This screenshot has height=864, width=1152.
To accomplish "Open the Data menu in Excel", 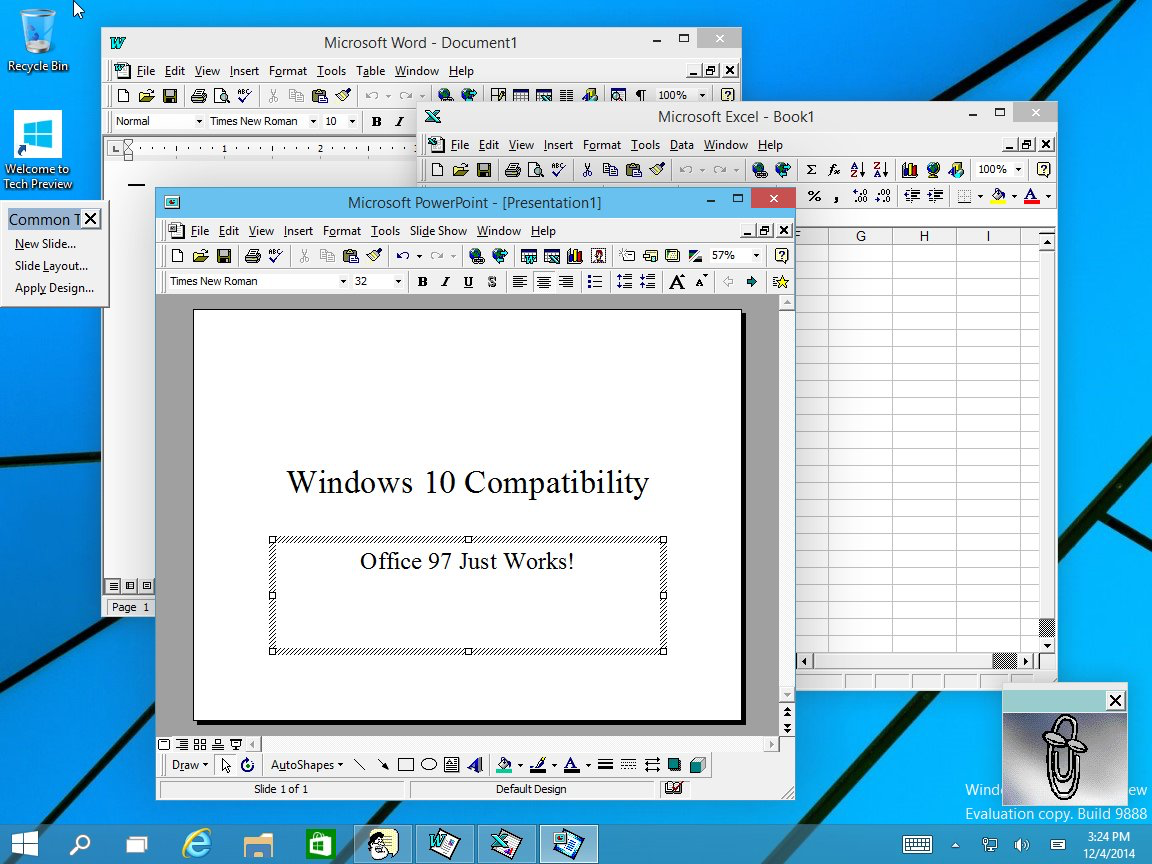I will pyautogui.click(x=681, y=145).
